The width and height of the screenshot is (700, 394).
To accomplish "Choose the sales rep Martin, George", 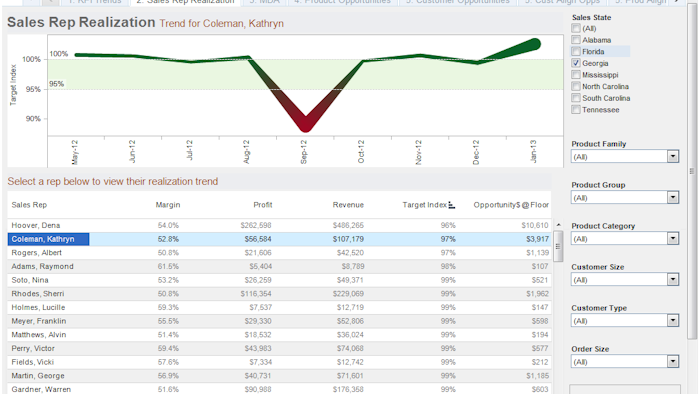I will (38, 376).
